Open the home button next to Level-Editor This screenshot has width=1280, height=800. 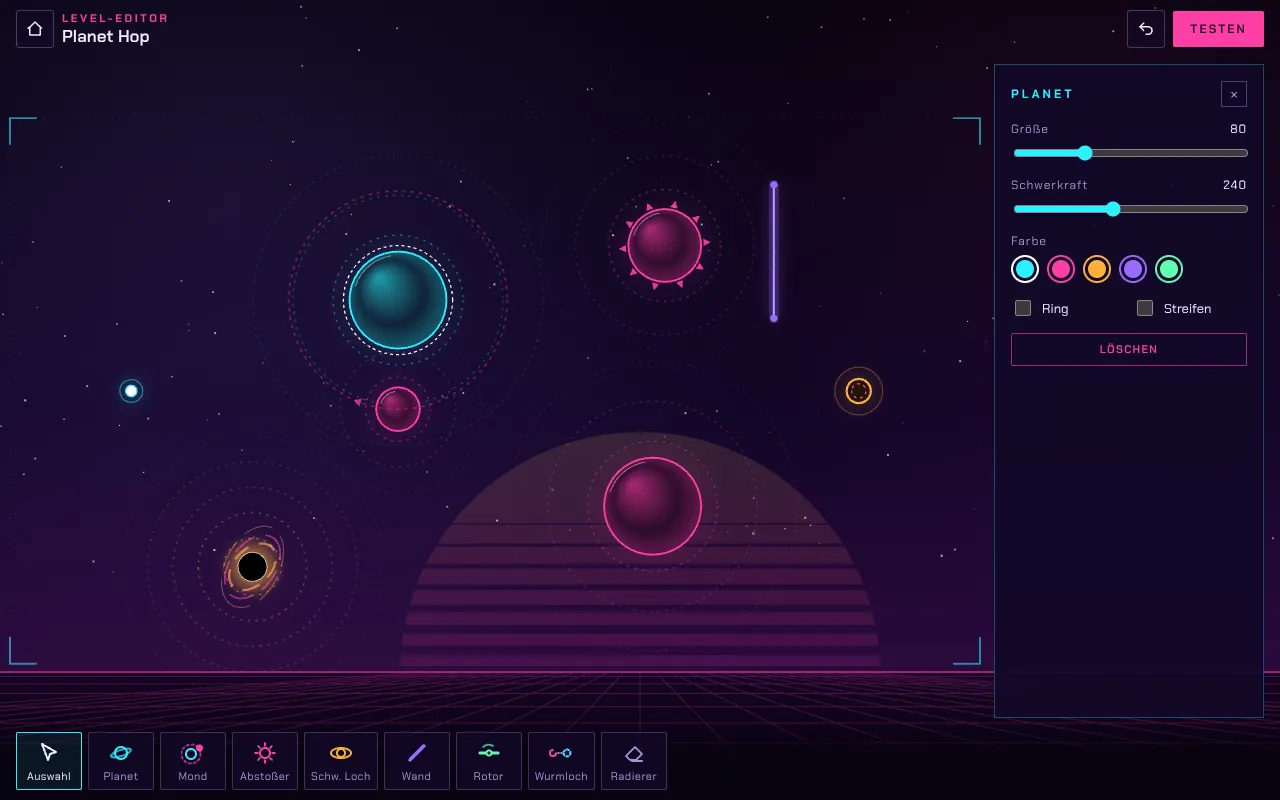point(35,29)
